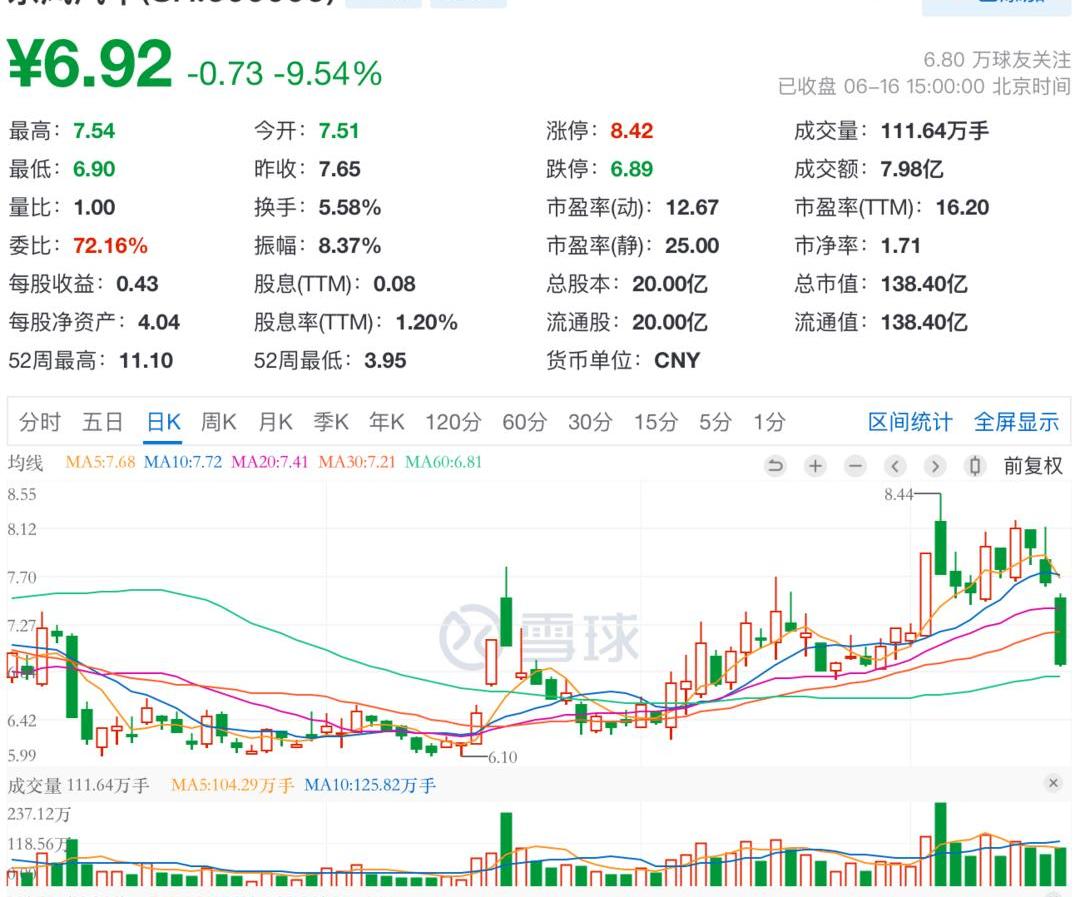Open 区间统计 link
The height and width of the screenshot is (897, 1080).
click(910, 422)
